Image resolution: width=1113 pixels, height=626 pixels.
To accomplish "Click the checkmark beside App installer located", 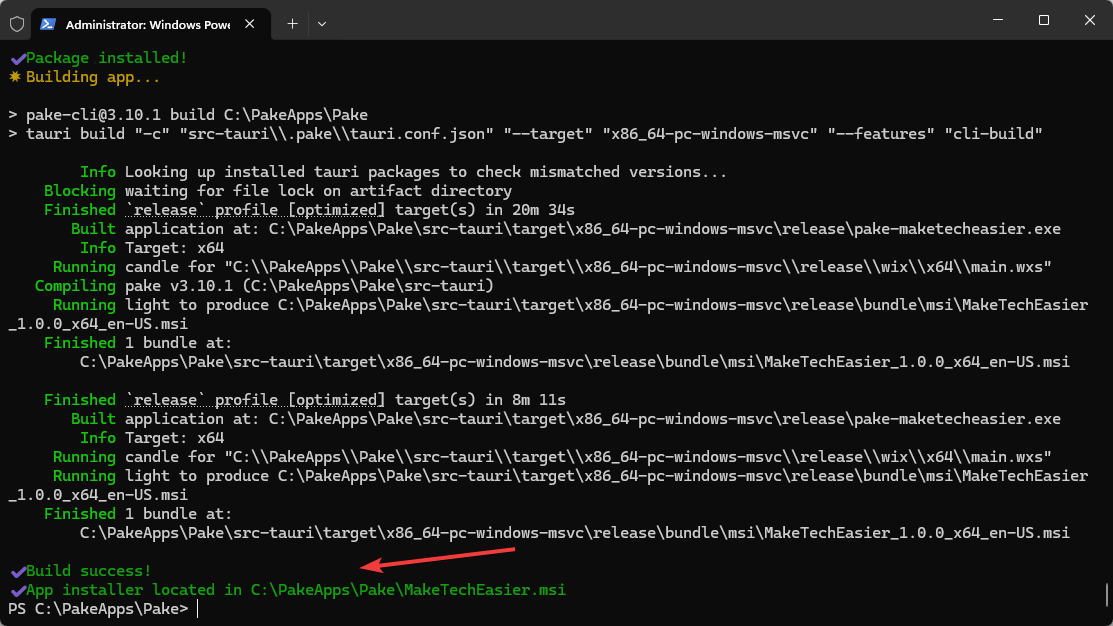I will [17, 590].
